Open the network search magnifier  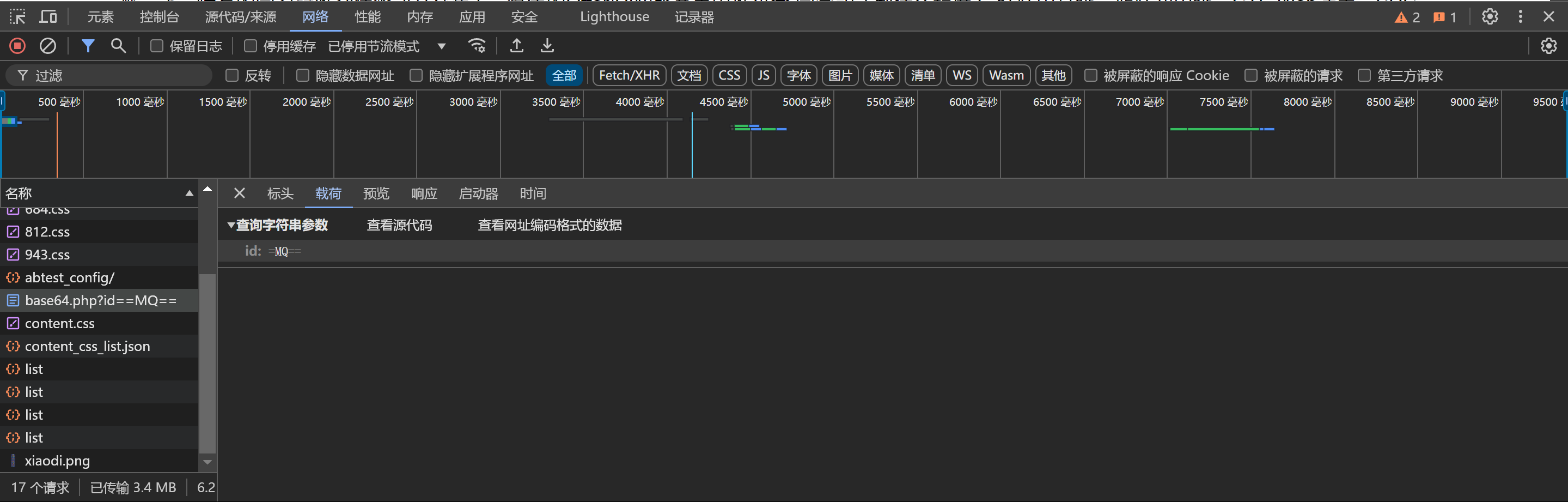(x=118, y=46)
